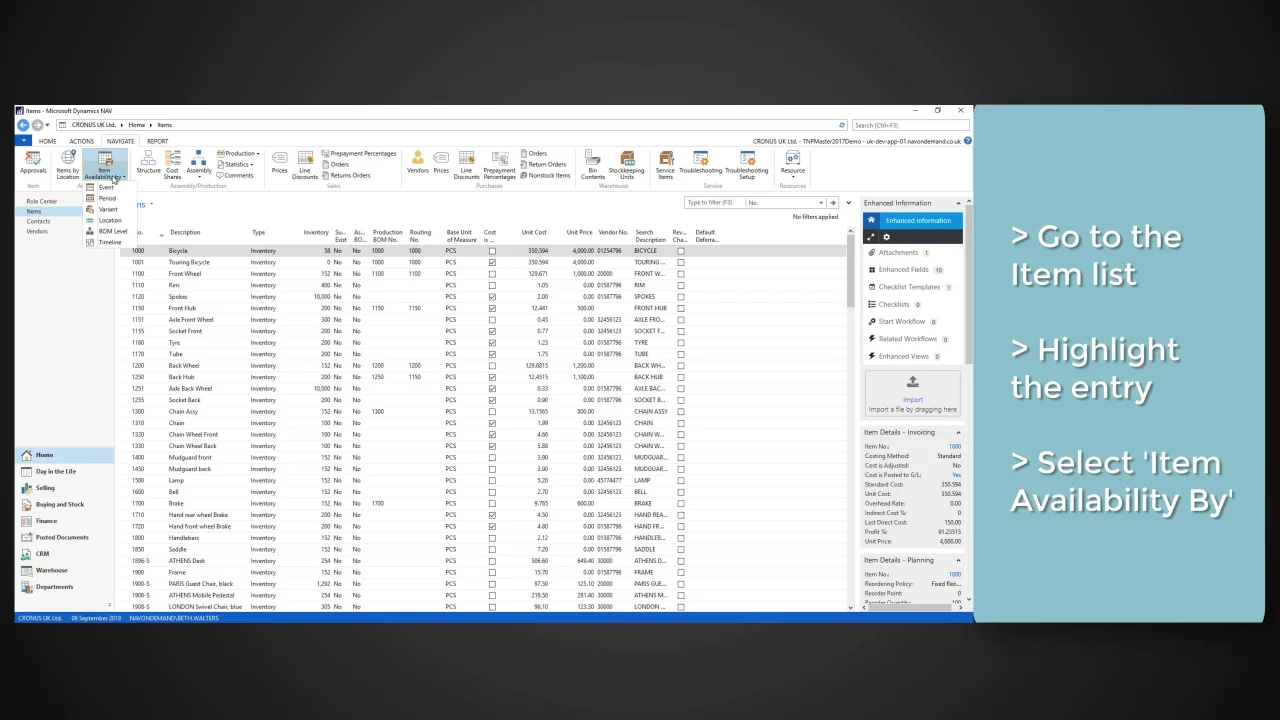1280x720 pixels.
Task: Expand the Production dropdown in ribbon
Action: click(x=239, y=154)
